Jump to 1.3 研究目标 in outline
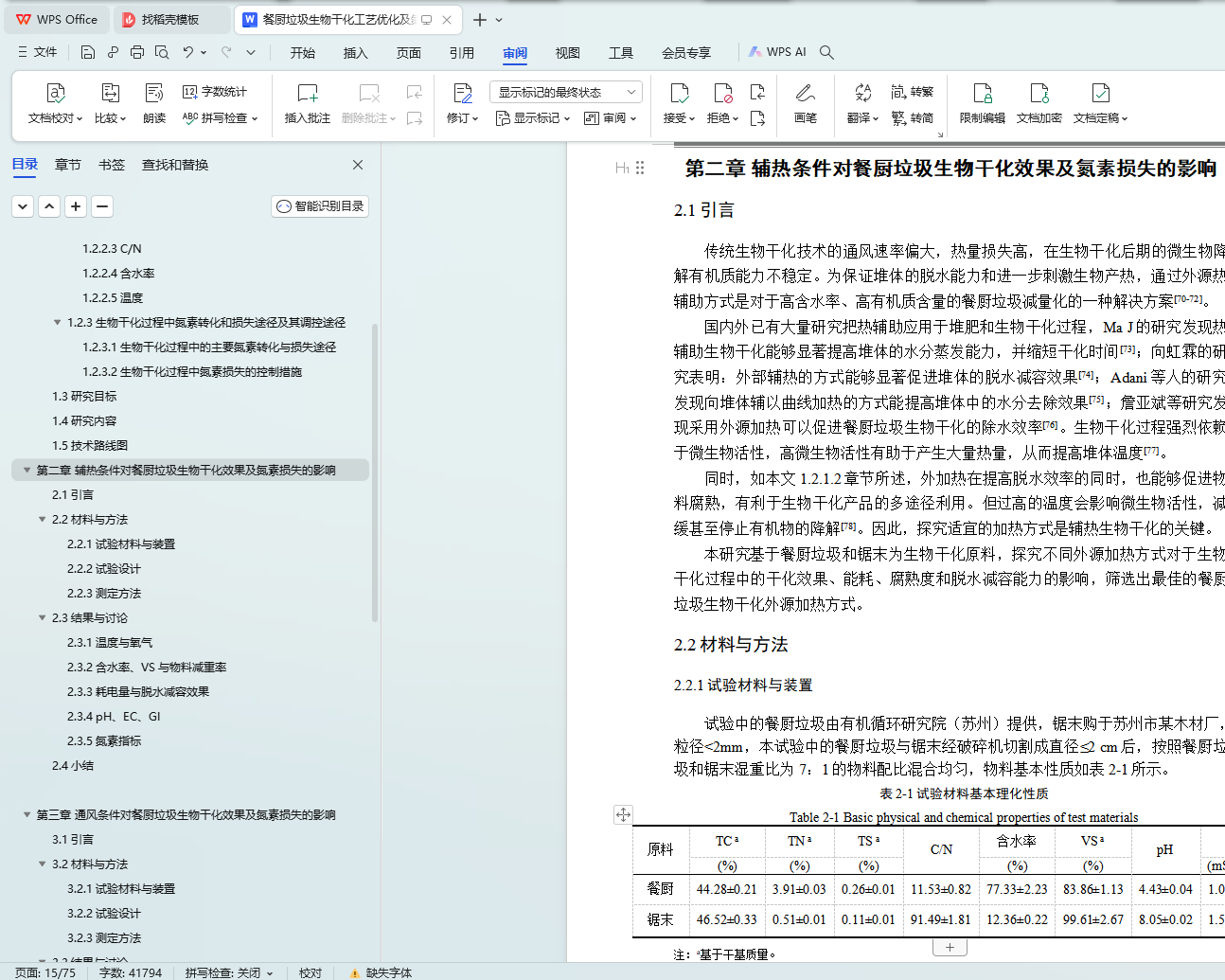The image size is (1225, 980). pyautogui.click(x=84, y=397)
